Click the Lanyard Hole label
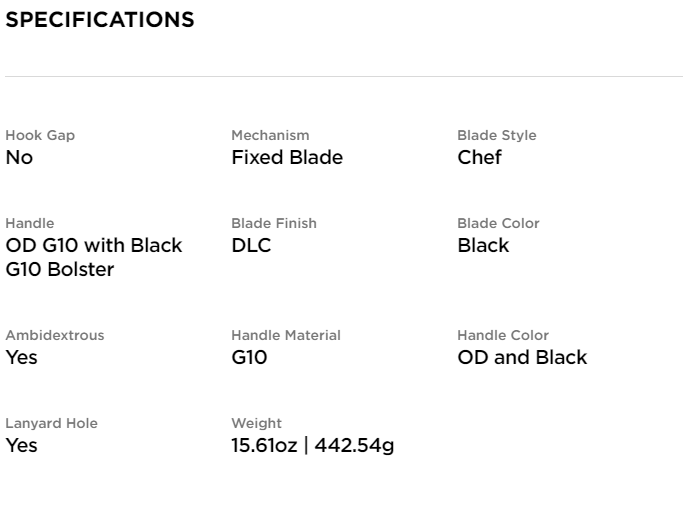Image resolution: width=696 pixels, height=512 pixels. point(51,423)
